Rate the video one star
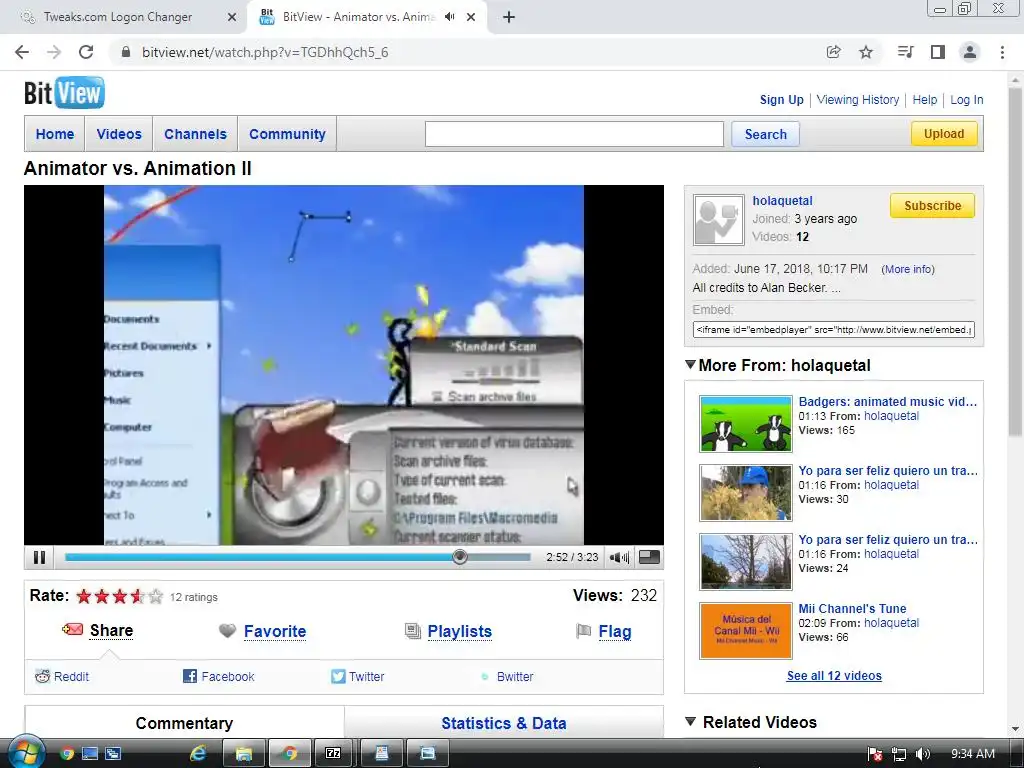Viewport: 1024px width, 768px height. [84, 596]
